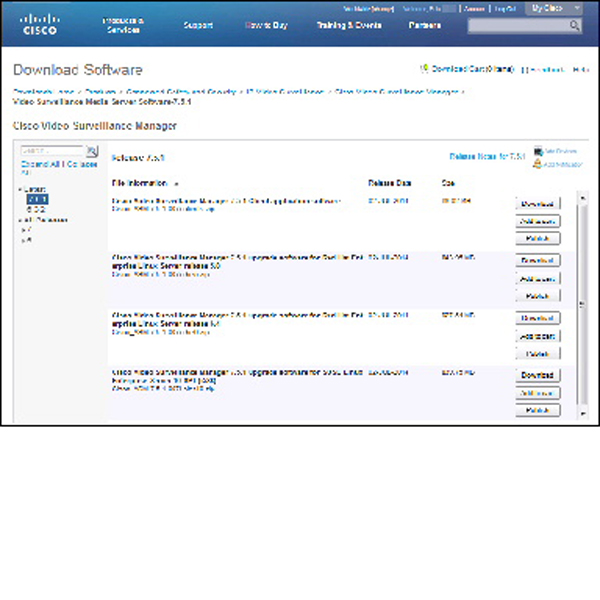
Task: Open the Connected Safety and Security breadcrumb
Action: (x=181, y=92)
